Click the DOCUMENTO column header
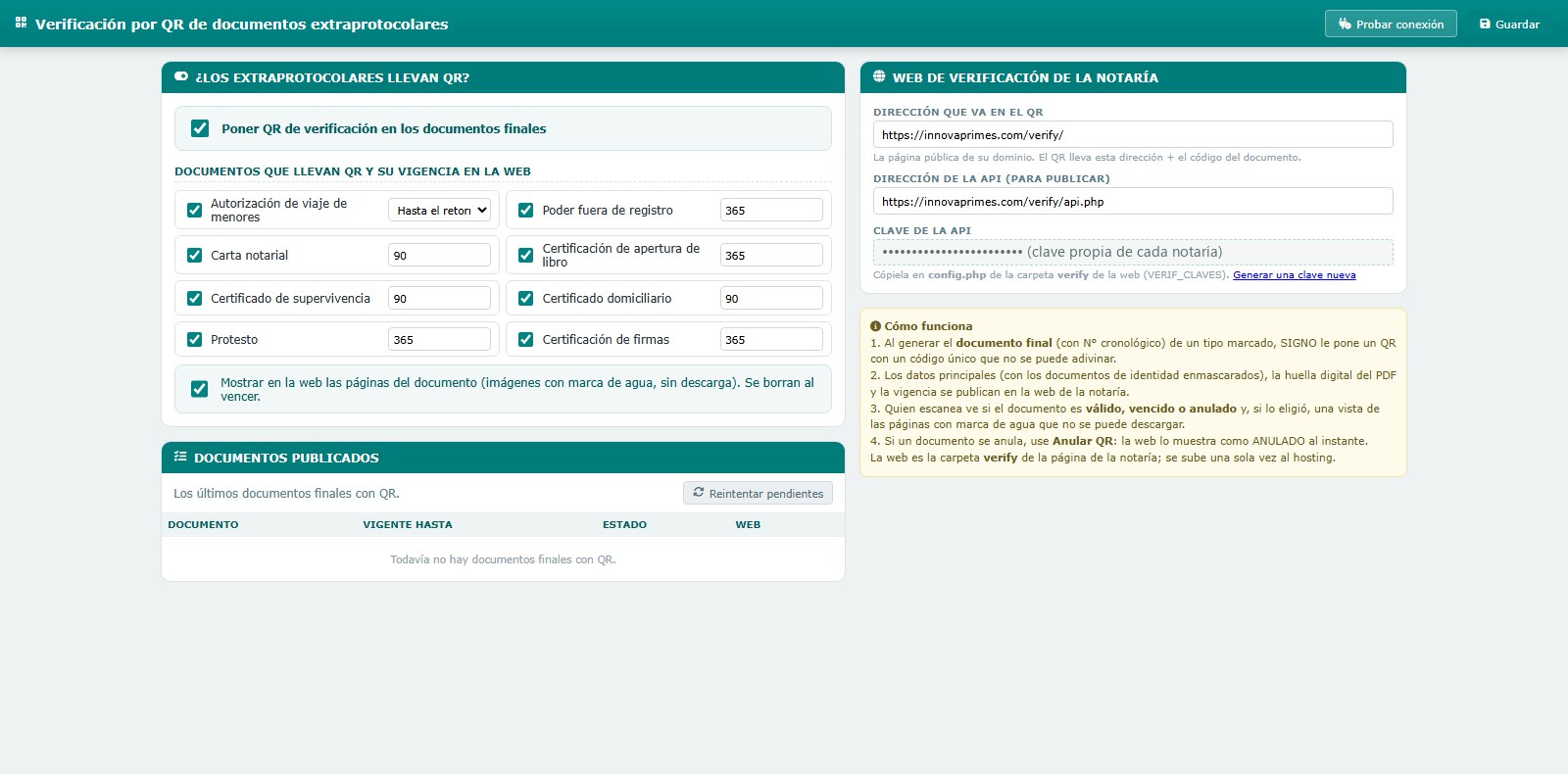The height and width of the screenshot is (774, 1568). click(x=203, y=524)
